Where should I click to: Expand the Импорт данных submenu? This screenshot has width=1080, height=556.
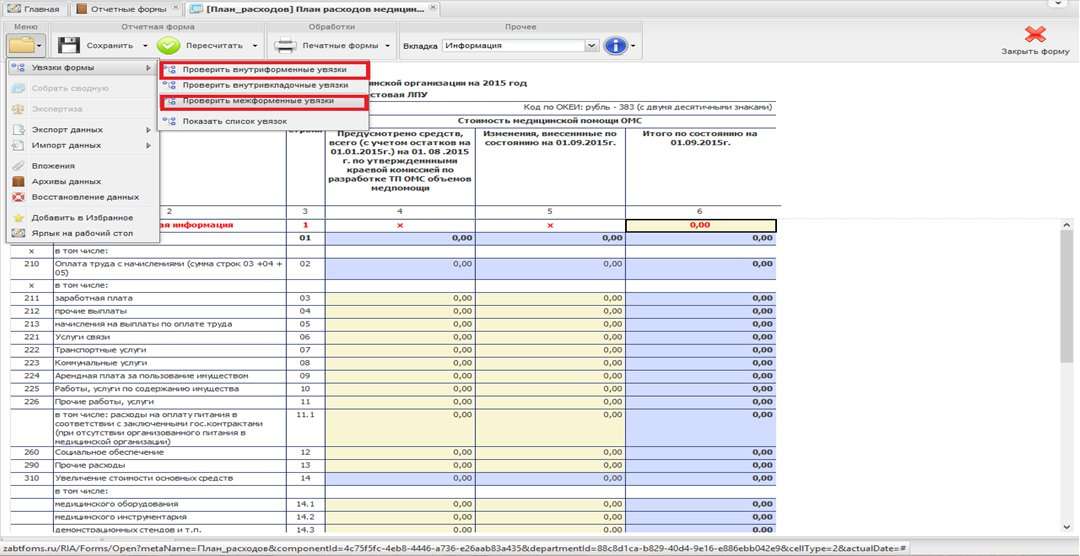[x=83, y=145]
